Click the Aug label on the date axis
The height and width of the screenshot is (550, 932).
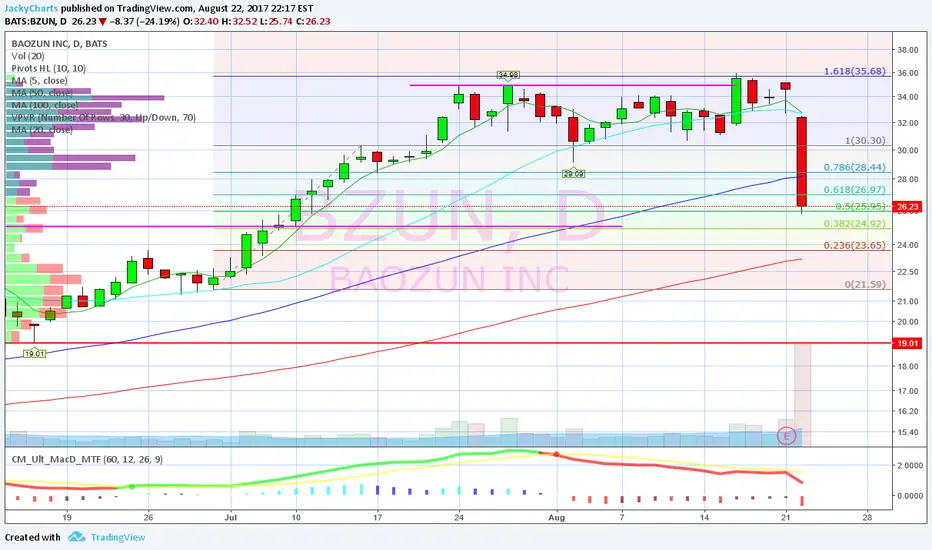pos(556,518)
